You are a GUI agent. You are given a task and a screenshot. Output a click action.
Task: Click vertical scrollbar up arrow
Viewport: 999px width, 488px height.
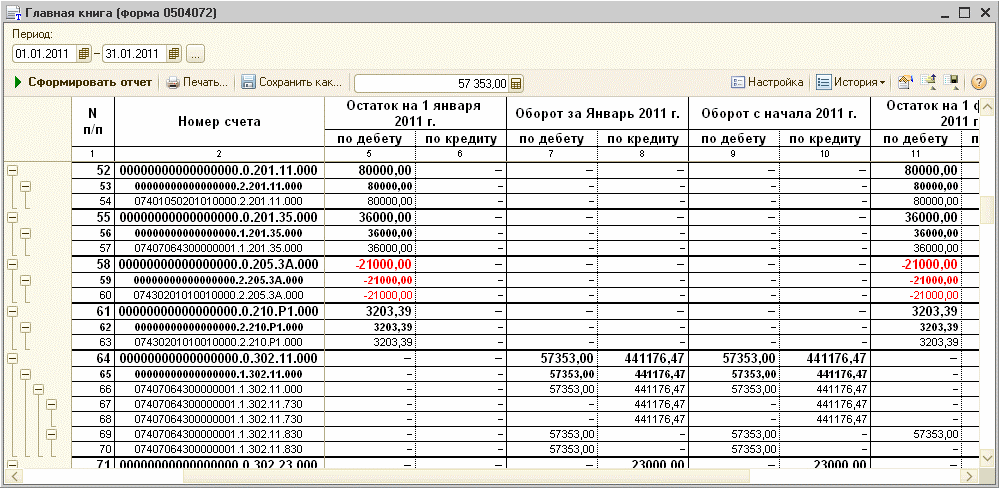(x=987, y=106)
